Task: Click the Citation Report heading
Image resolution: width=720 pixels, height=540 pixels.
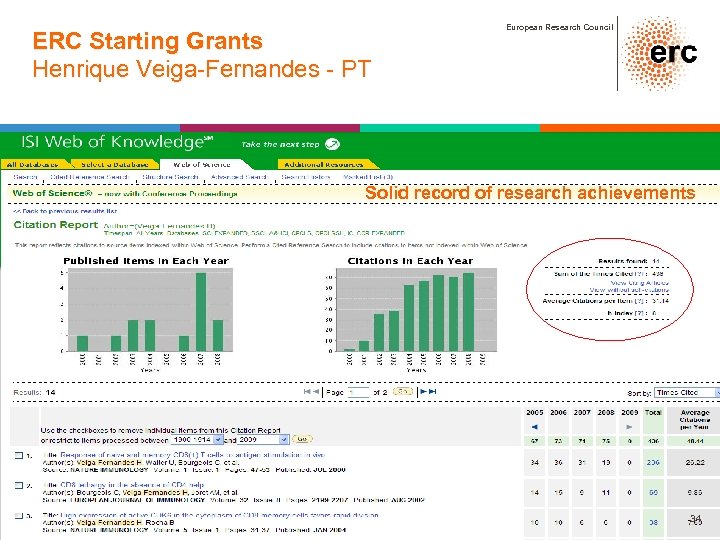Action: coord(56,225)
